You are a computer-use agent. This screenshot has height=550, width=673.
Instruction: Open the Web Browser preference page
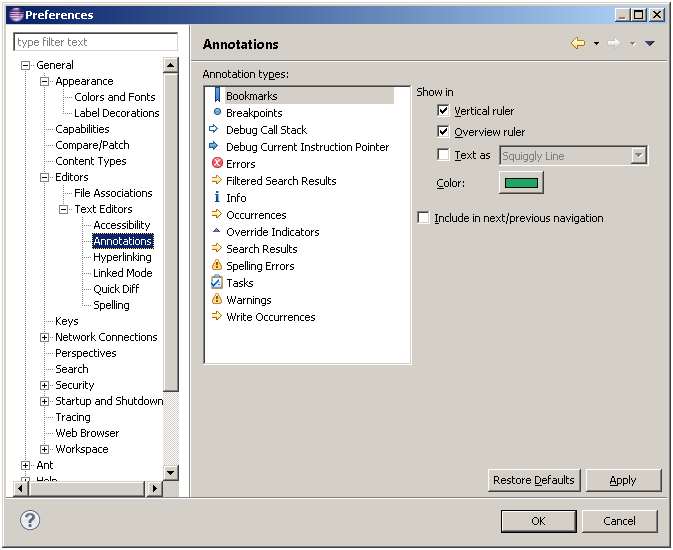coord(87,433)
